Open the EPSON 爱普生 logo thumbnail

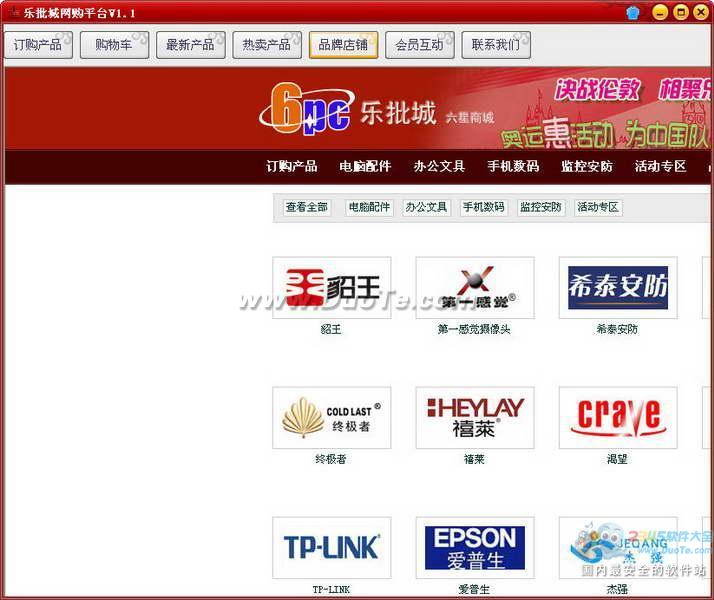pyautogui.click(x=475, y=548)
